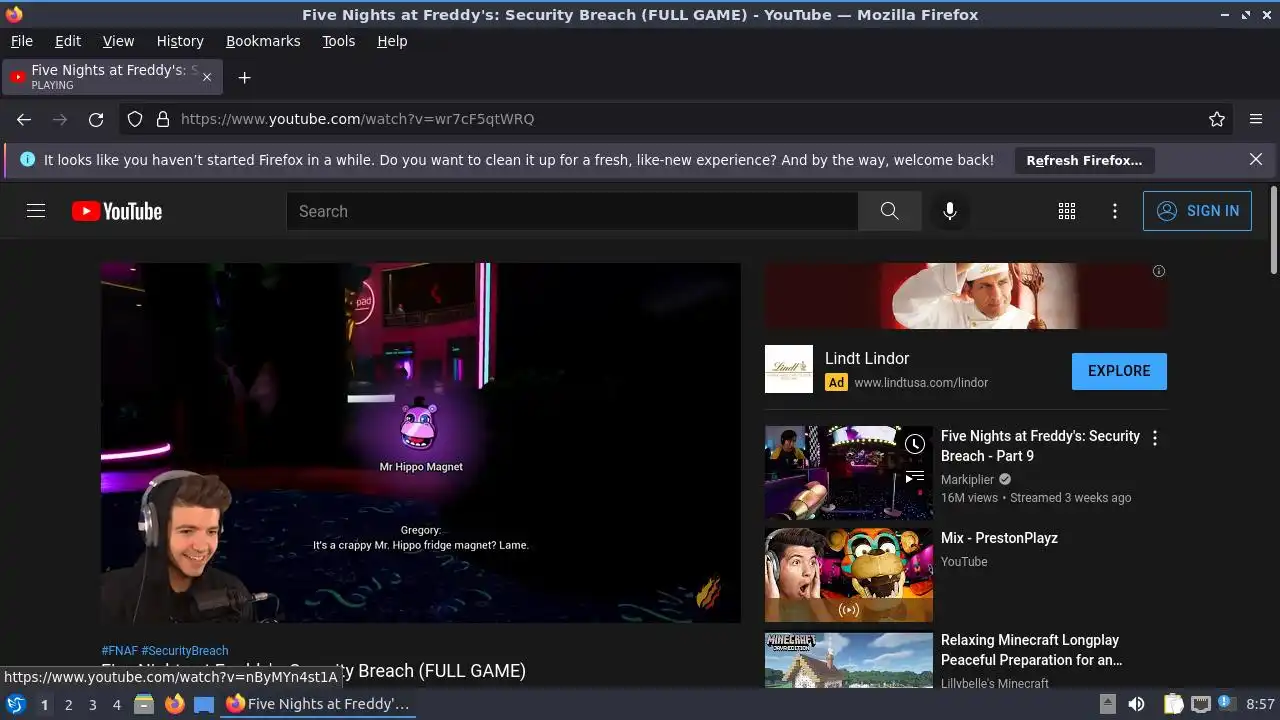The height and width of the screenshot is (720, 1280).
Task: Open Firefox application hamburger menu
Action: (1256, 119)
